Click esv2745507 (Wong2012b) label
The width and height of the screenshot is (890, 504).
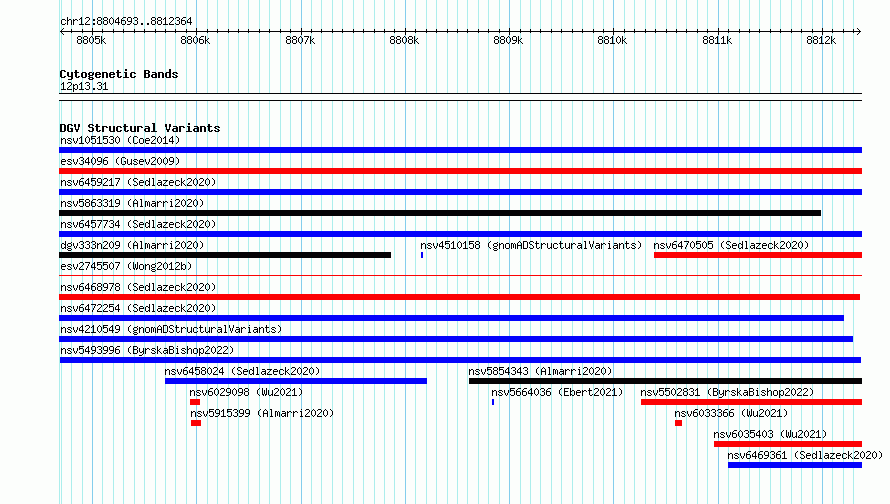tap(126, 266)
